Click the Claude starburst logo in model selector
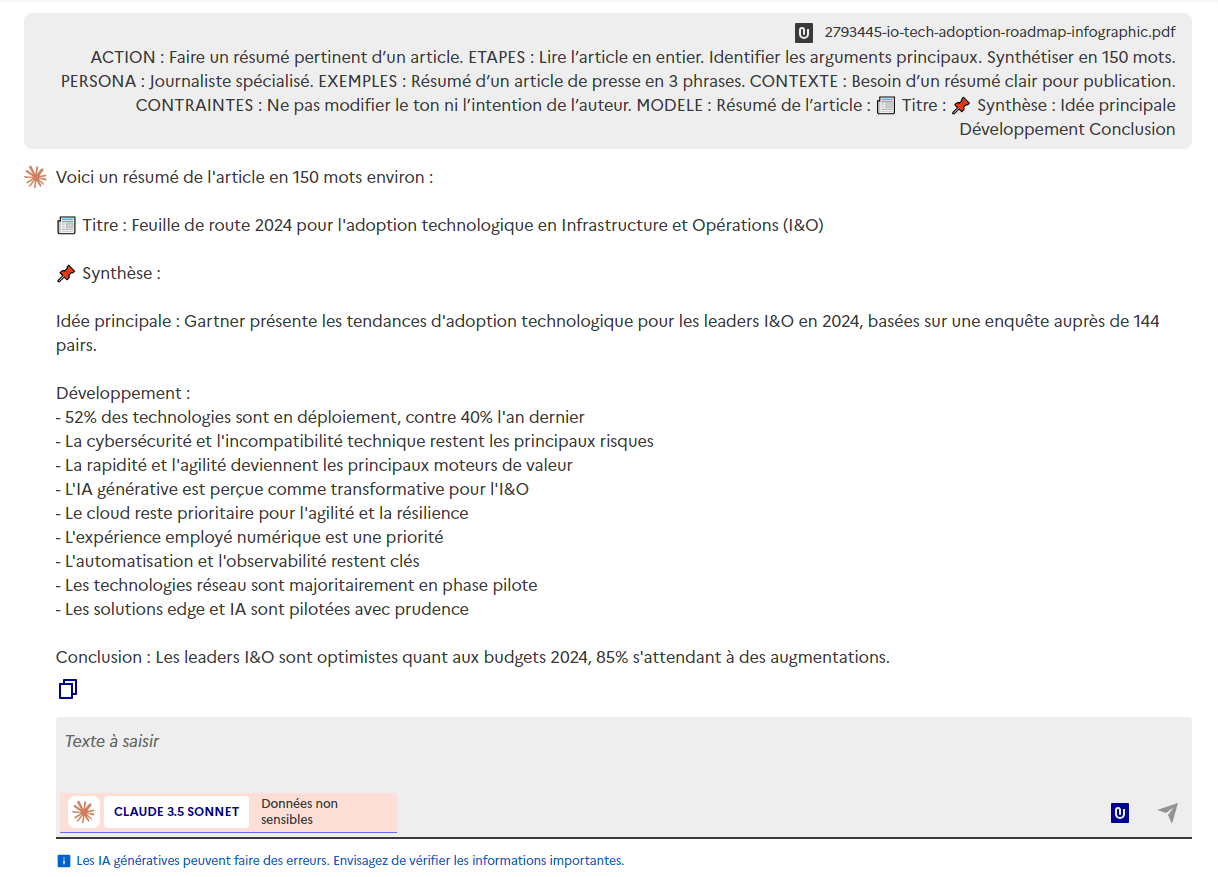 point(83,811)
